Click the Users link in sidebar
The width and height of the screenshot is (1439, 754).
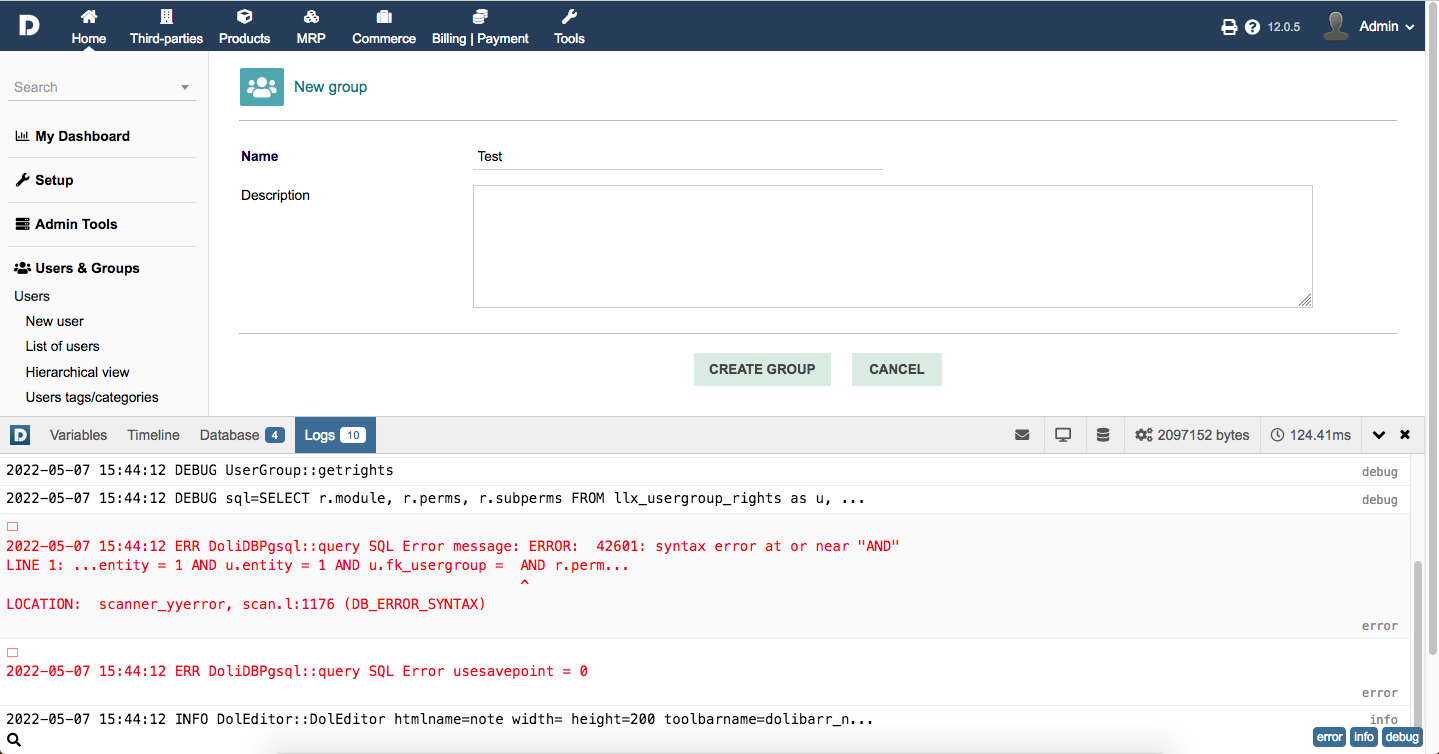point(32,296)
